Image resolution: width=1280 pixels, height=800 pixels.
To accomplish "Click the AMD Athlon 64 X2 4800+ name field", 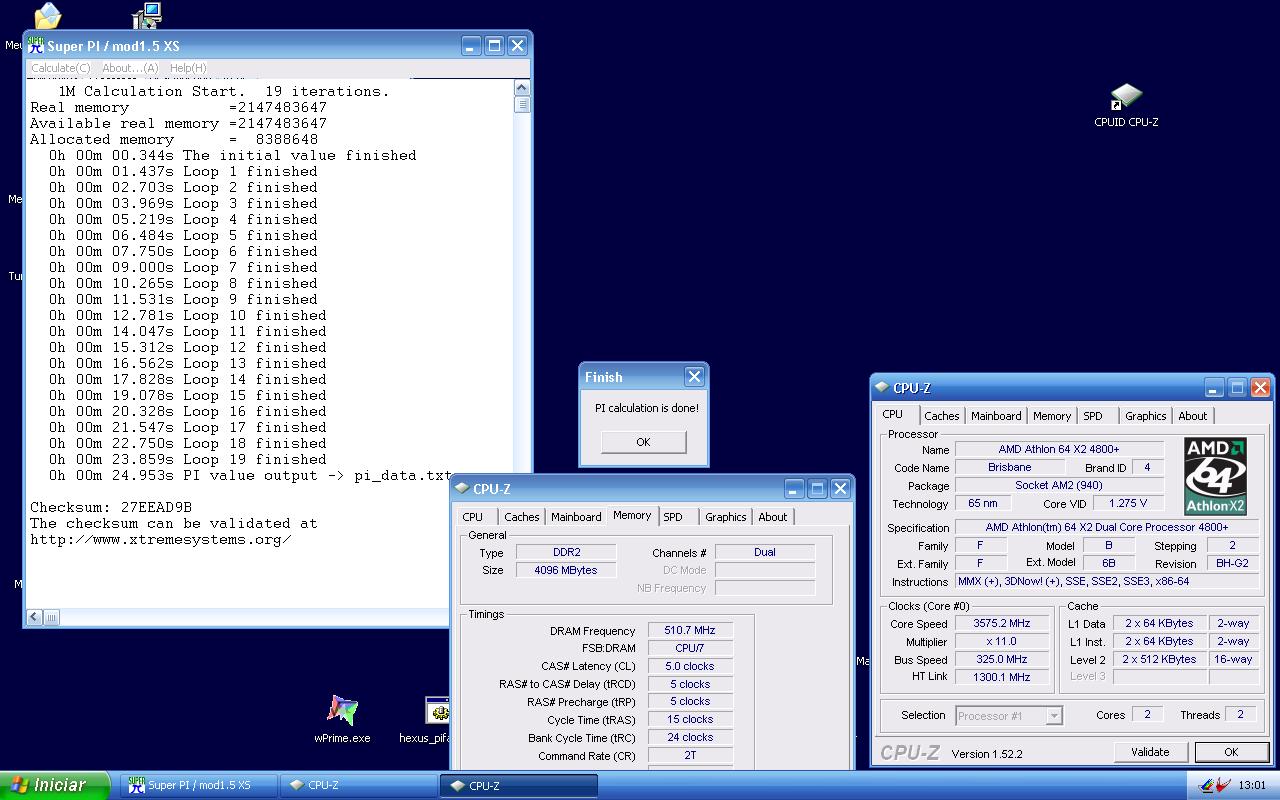I will click(1059, 449).
